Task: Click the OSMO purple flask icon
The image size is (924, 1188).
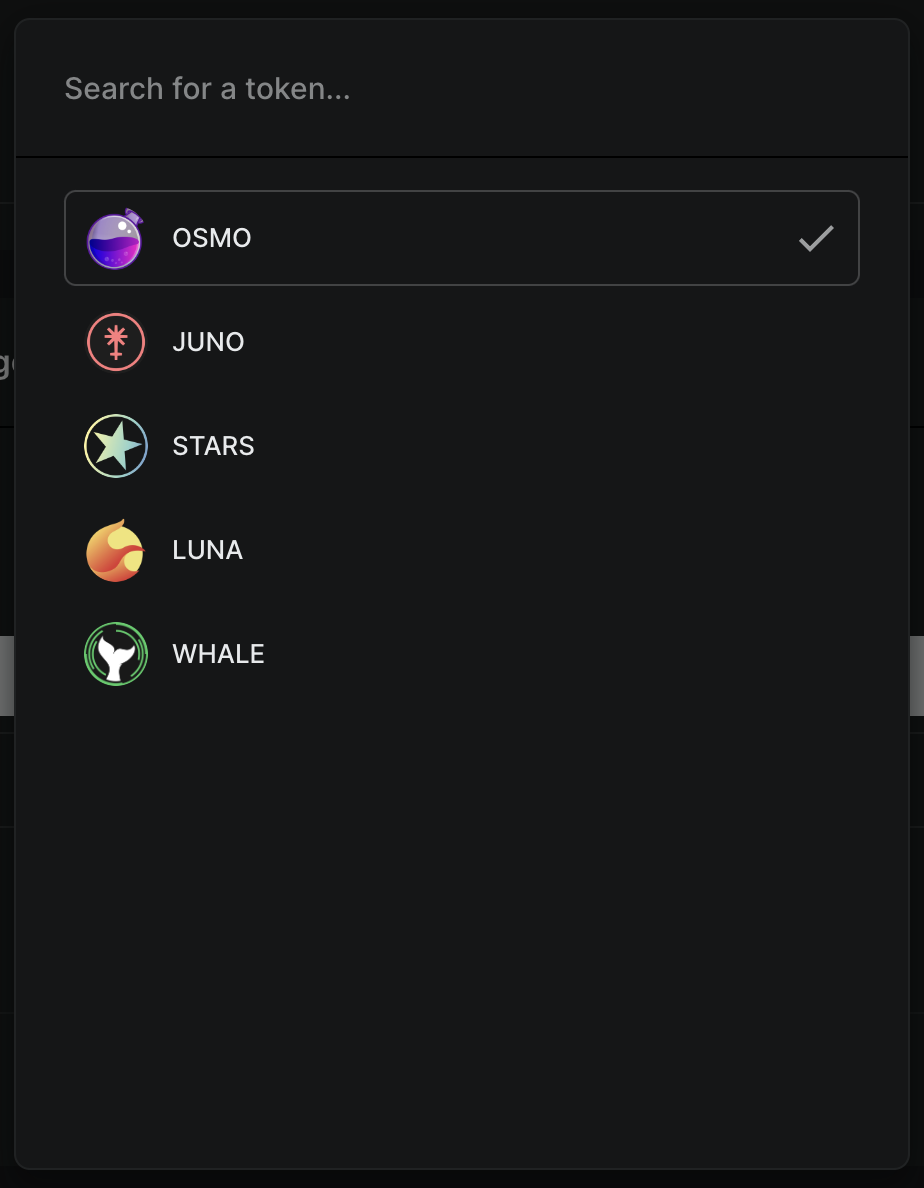Action: tap(115, 239)
